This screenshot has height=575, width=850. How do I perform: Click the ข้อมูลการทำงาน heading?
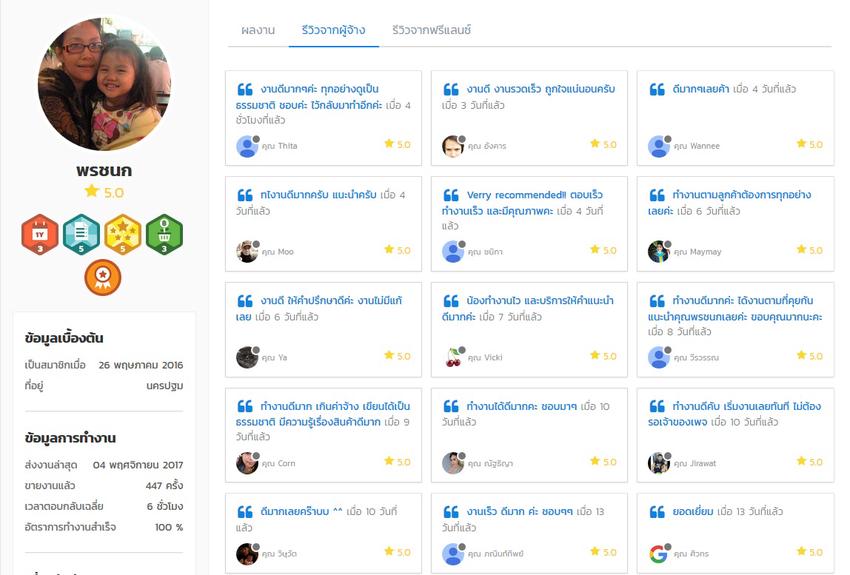click(70, 438)
